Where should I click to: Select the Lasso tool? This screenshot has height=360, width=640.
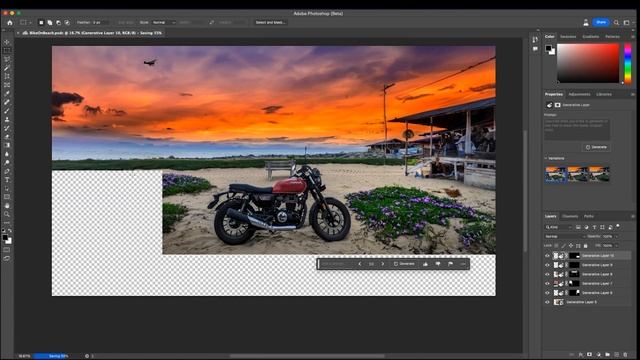pos(7,59)
